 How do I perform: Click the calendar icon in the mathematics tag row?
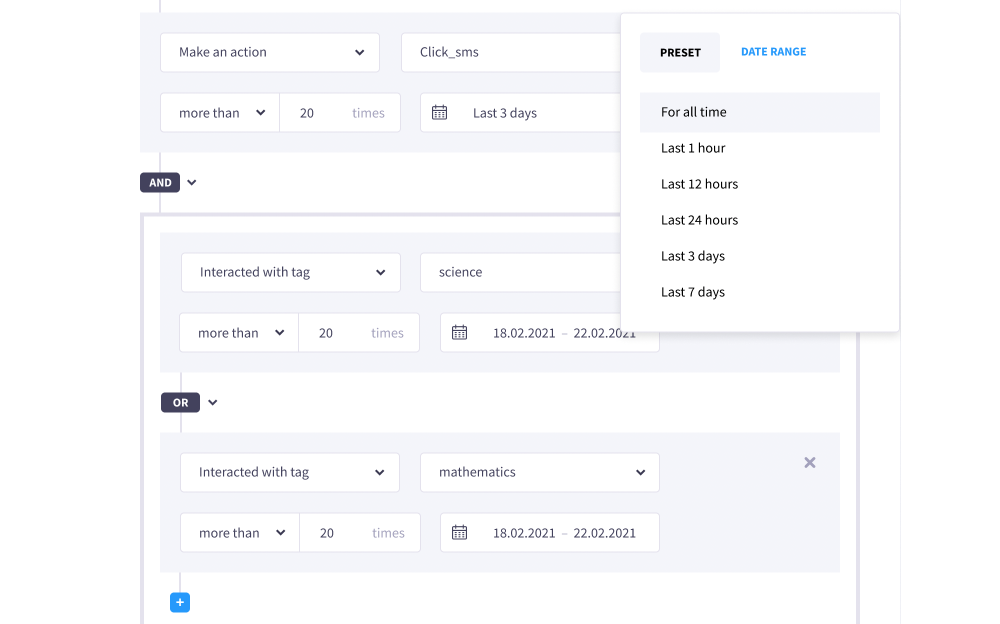pos(459,532)
